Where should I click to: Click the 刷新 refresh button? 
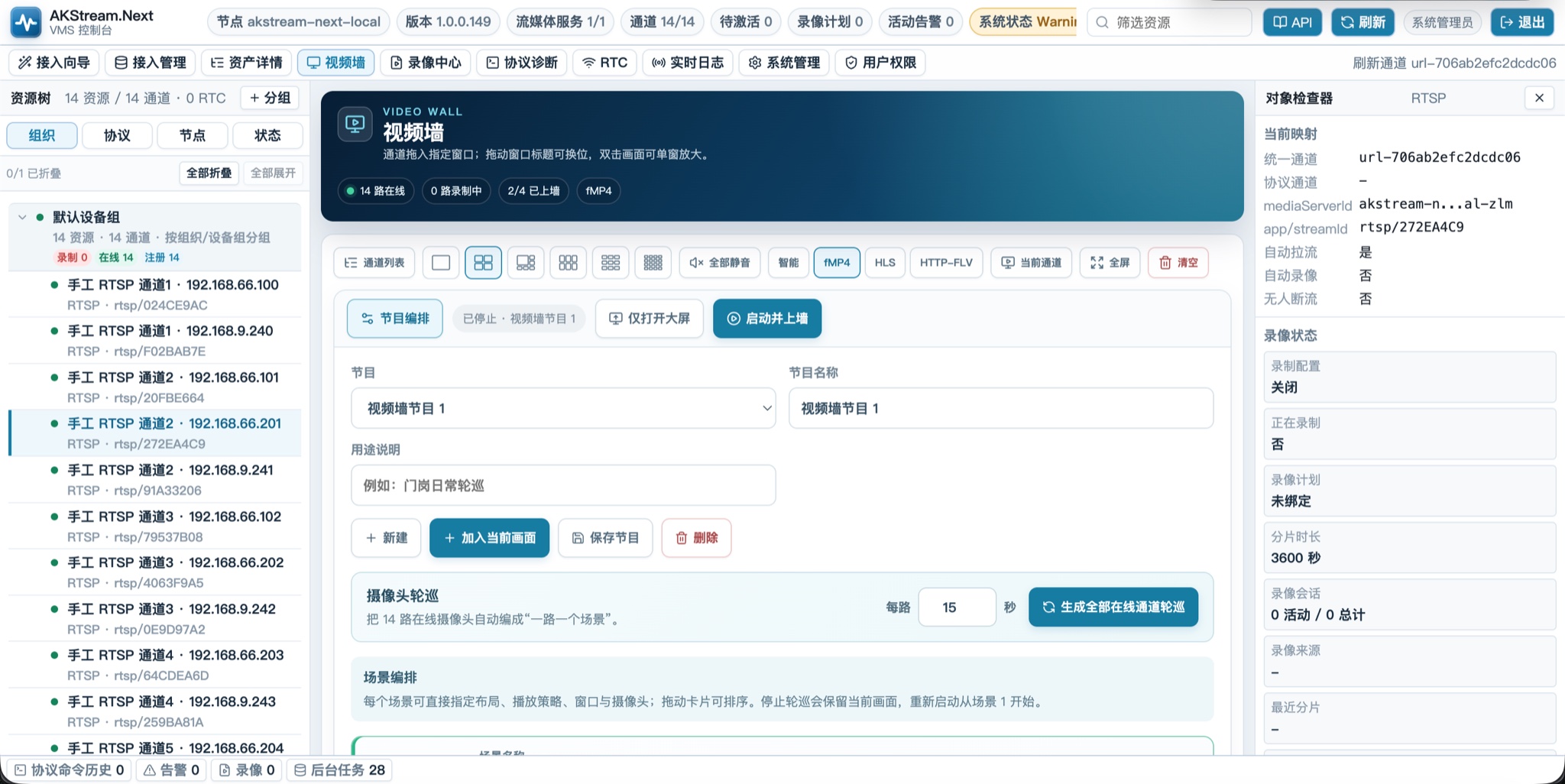(x=1362, y=22)
